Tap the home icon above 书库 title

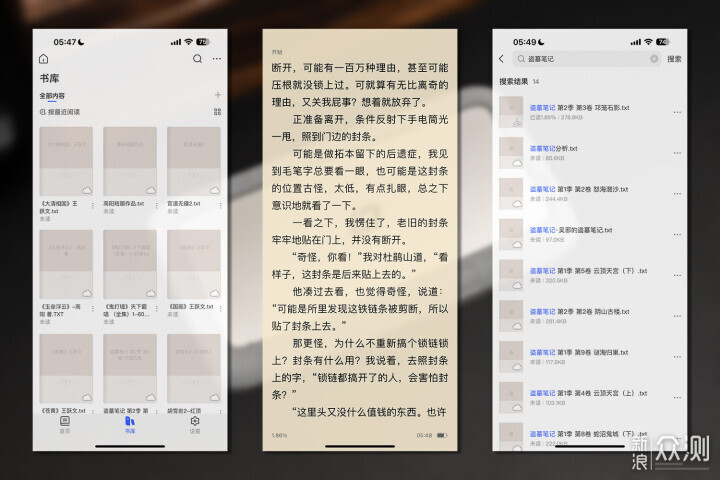44,59
